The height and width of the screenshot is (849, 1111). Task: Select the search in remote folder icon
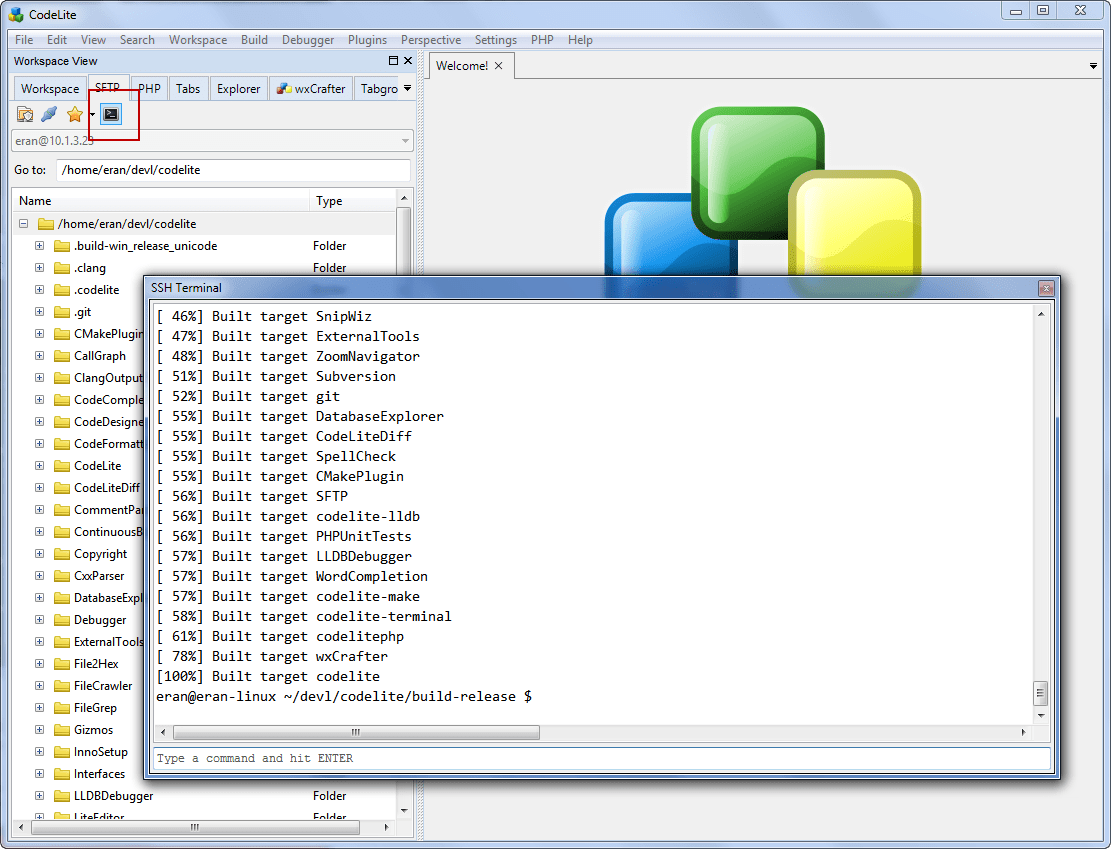(x=24, y=114)
